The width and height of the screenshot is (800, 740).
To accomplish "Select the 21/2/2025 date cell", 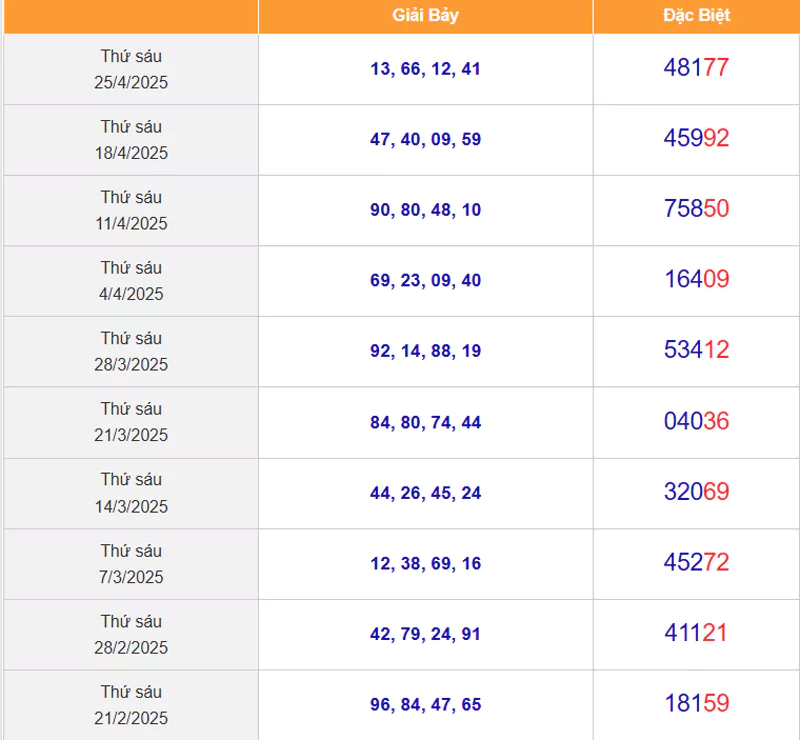I will click(131, 705).
